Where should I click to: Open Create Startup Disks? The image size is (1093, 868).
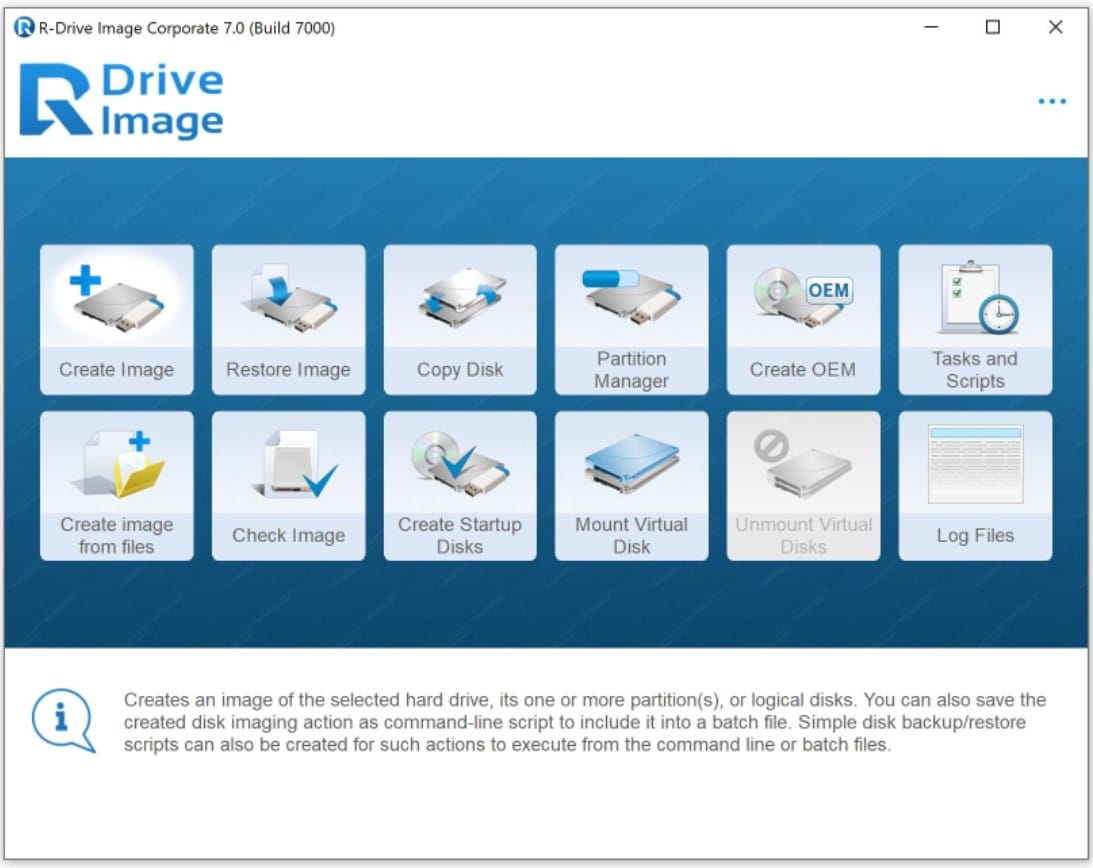[460, 485]
